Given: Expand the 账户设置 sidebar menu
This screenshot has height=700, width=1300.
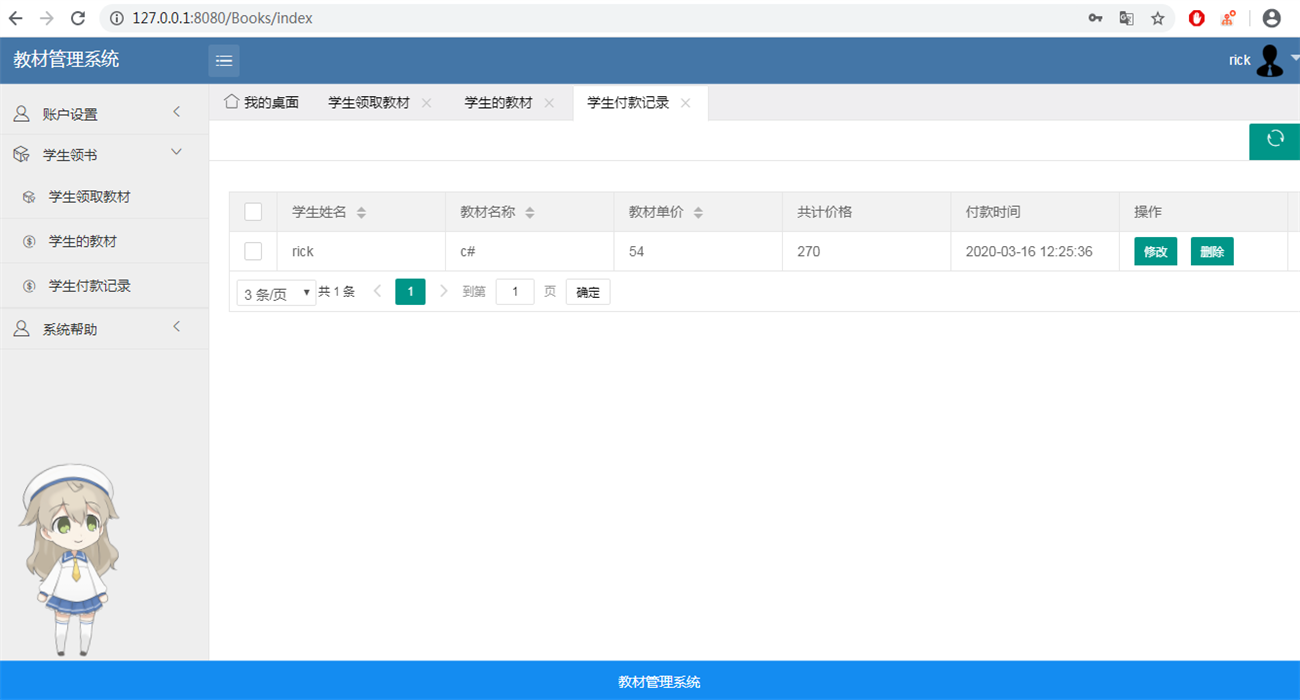Looking at the screenshot, I should (104, 114).
